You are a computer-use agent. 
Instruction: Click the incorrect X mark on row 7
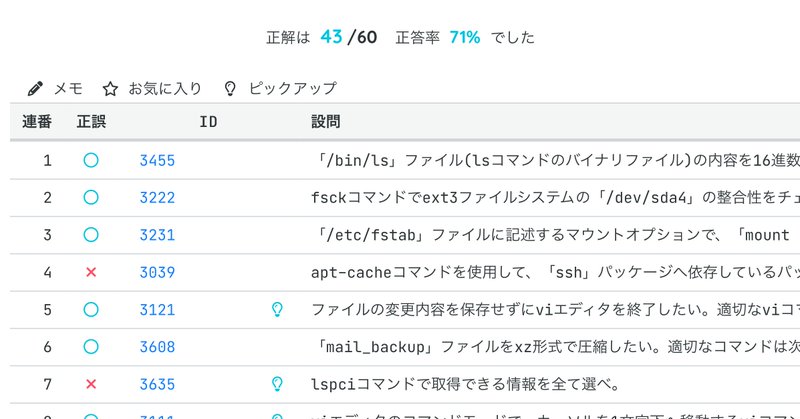click(x=91, y=384)
